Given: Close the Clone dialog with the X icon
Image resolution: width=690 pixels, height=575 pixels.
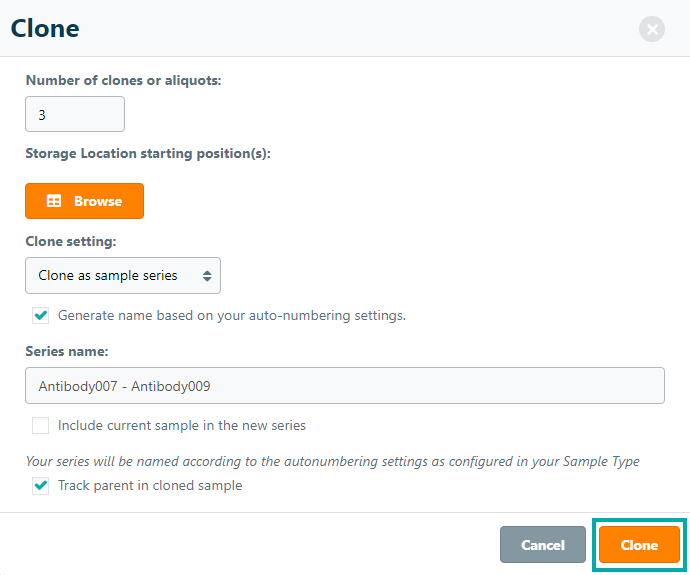Looking at the screenshot, I should pyautogui.click(x=652, y=29).
